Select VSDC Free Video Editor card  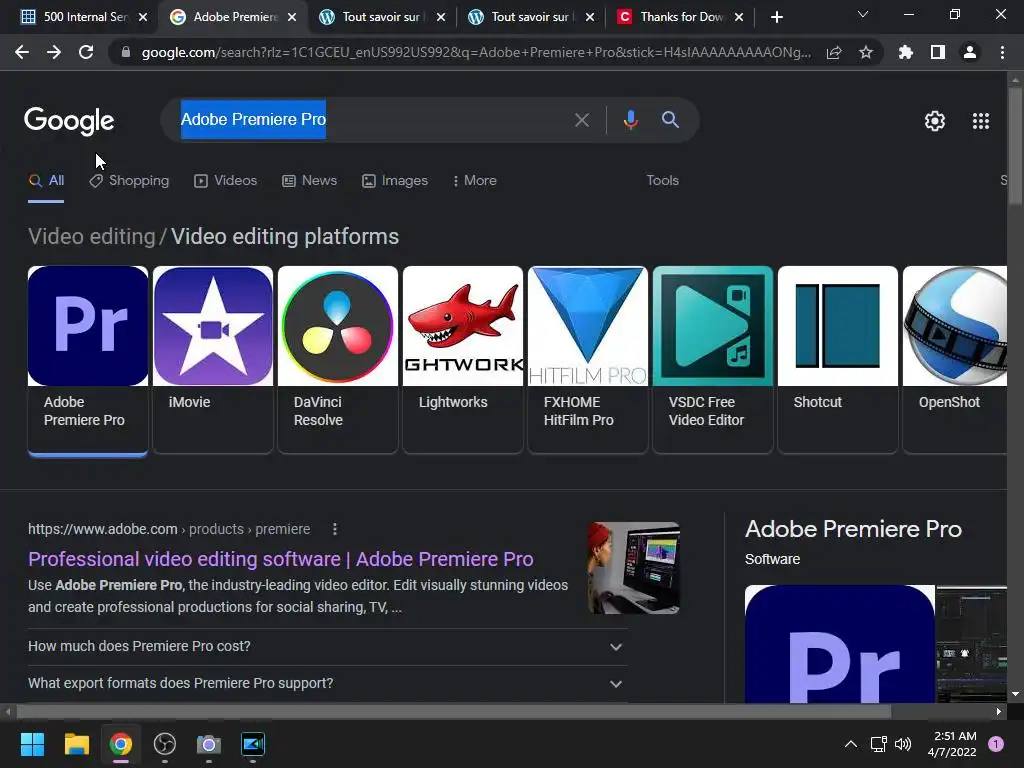(x=712, y=359)
